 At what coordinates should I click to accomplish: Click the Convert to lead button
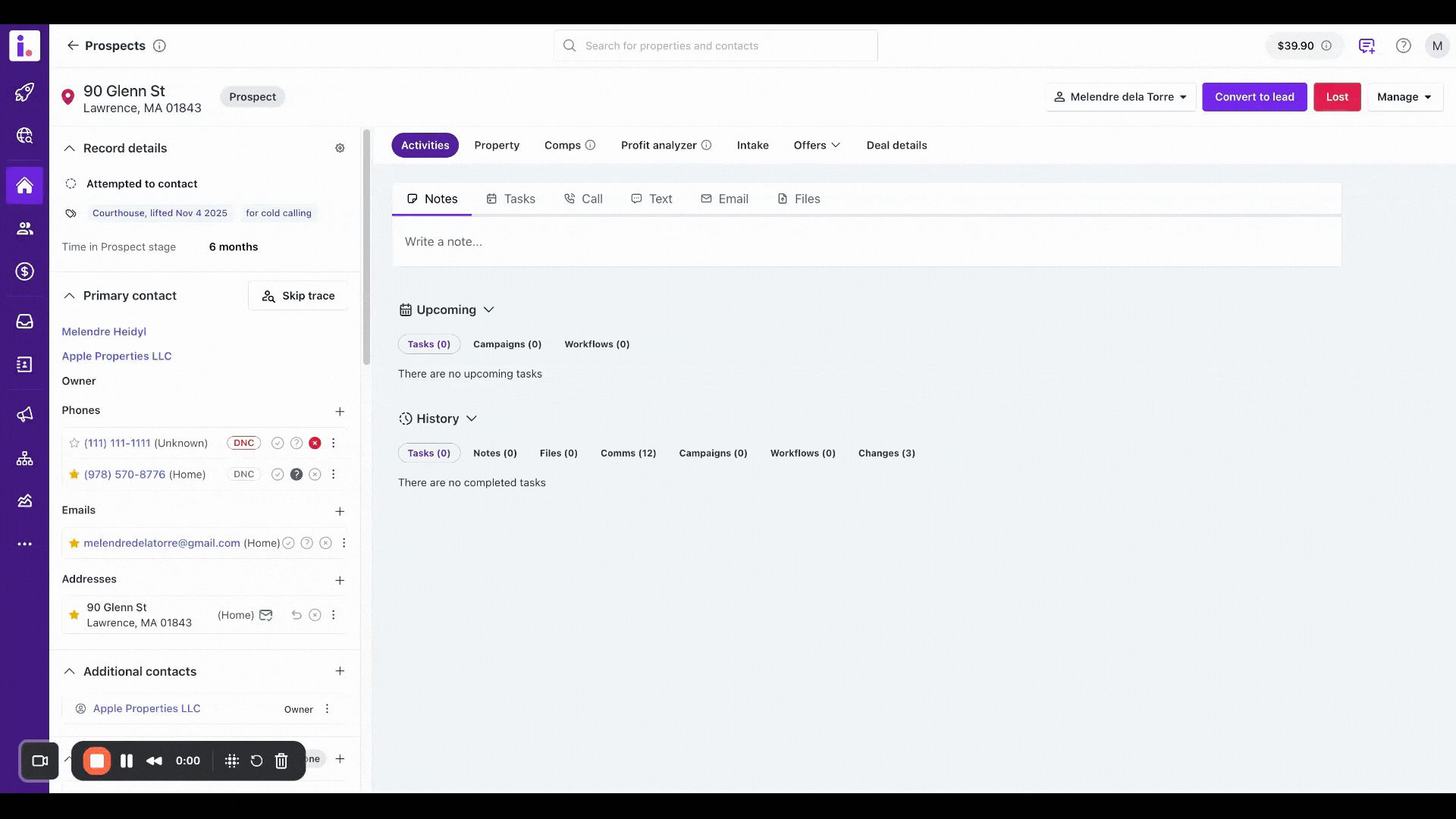point(1254,97)
